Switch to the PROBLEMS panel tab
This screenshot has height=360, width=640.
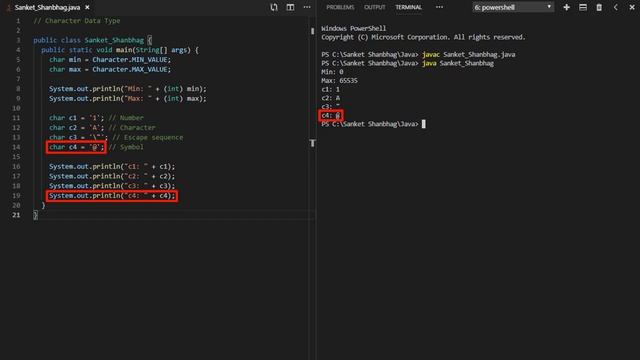(340, 7)
